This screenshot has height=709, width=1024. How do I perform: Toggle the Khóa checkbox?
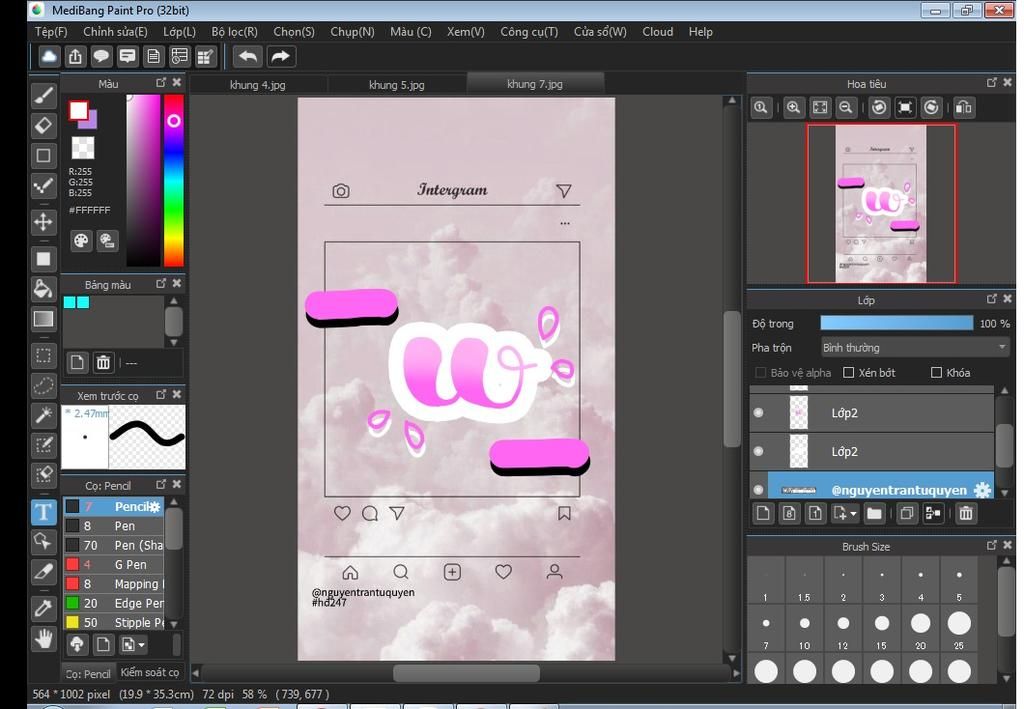click(936, 373)
